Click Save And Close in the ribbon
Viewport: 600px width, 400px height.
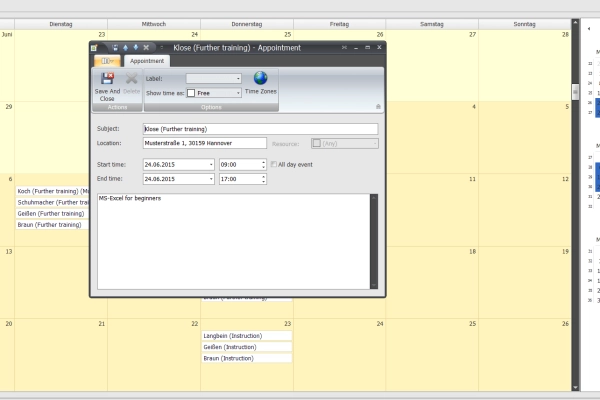tap(107, 87)
